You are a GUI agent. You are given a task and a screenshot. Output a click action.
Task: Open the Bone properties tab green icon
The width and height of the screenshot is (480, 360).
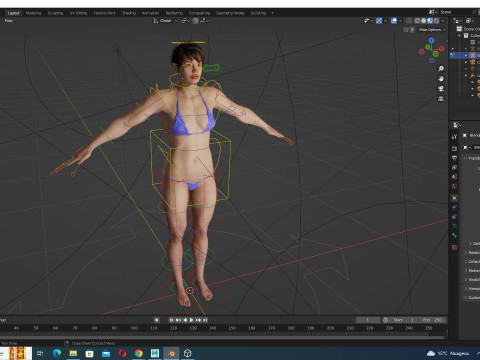point(454,236)
